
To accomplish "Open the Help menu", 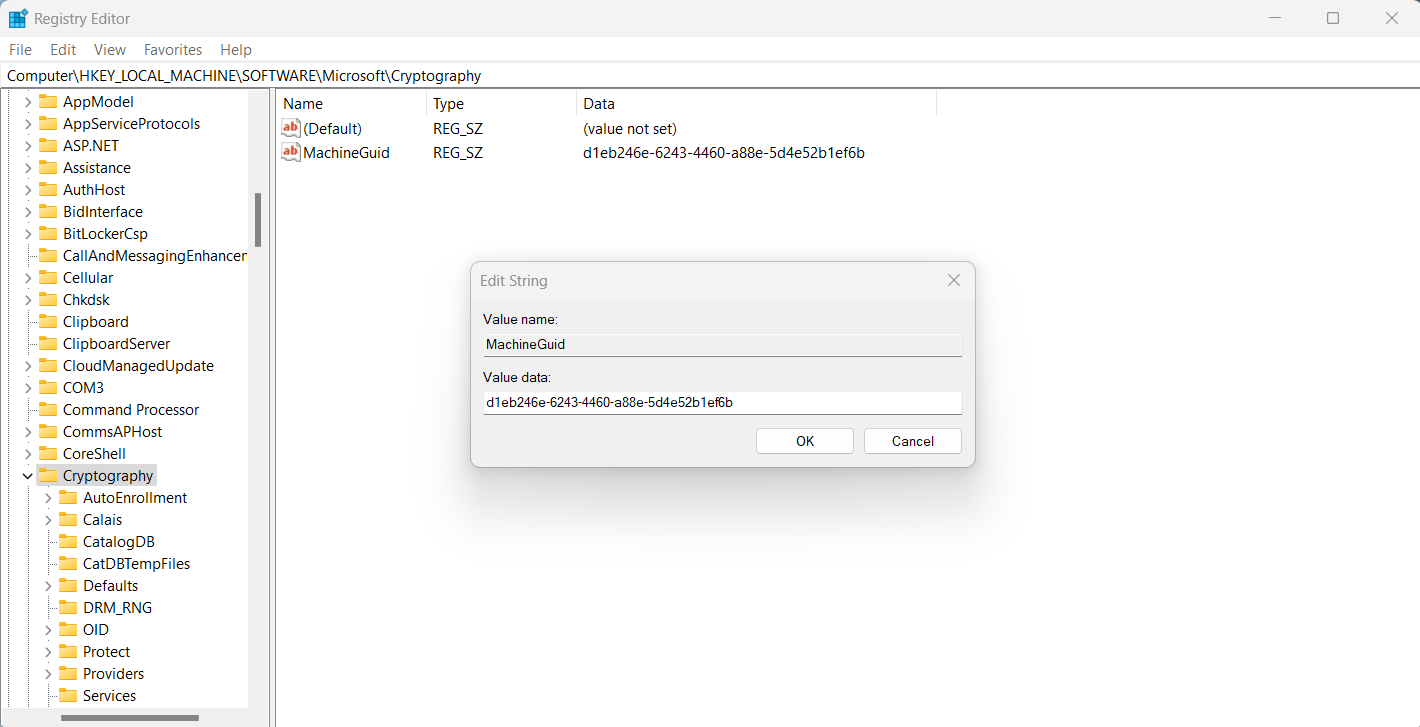I will pyautogui.click(x=236, y=50).
